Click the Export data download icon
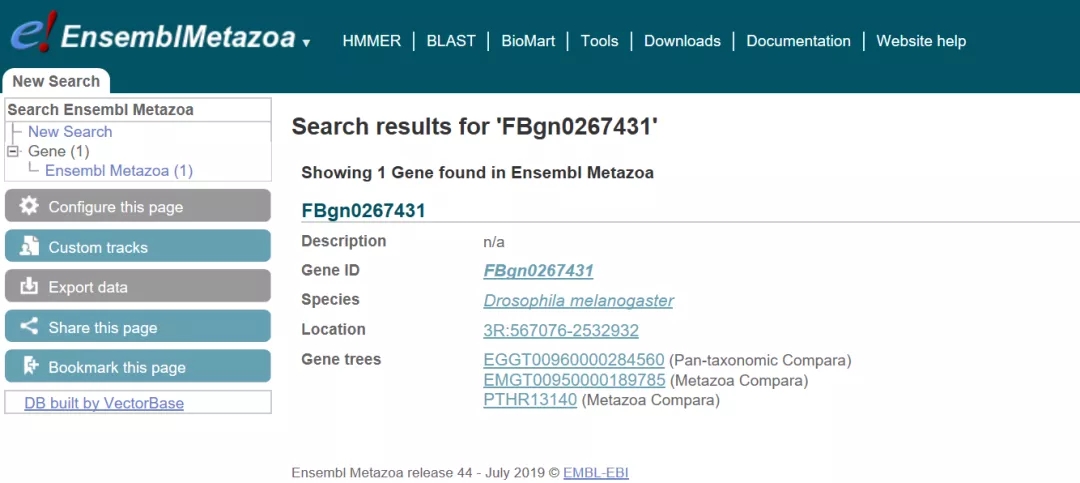The width and height of the screenshot is (1080, 483). coord(29,286)
